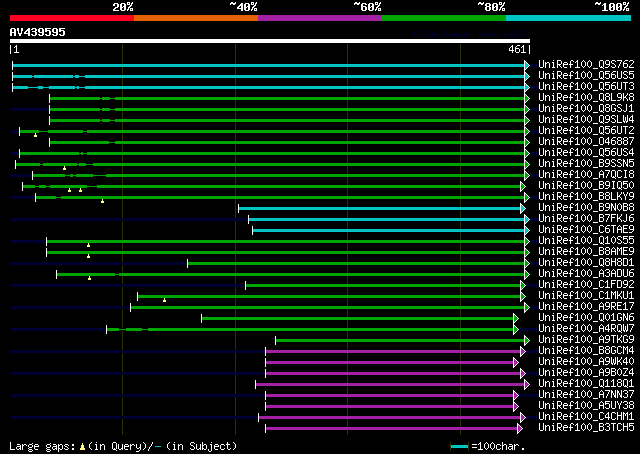
Task: Select the UniRef100_Q10S55 label
Action: (586, 241)
